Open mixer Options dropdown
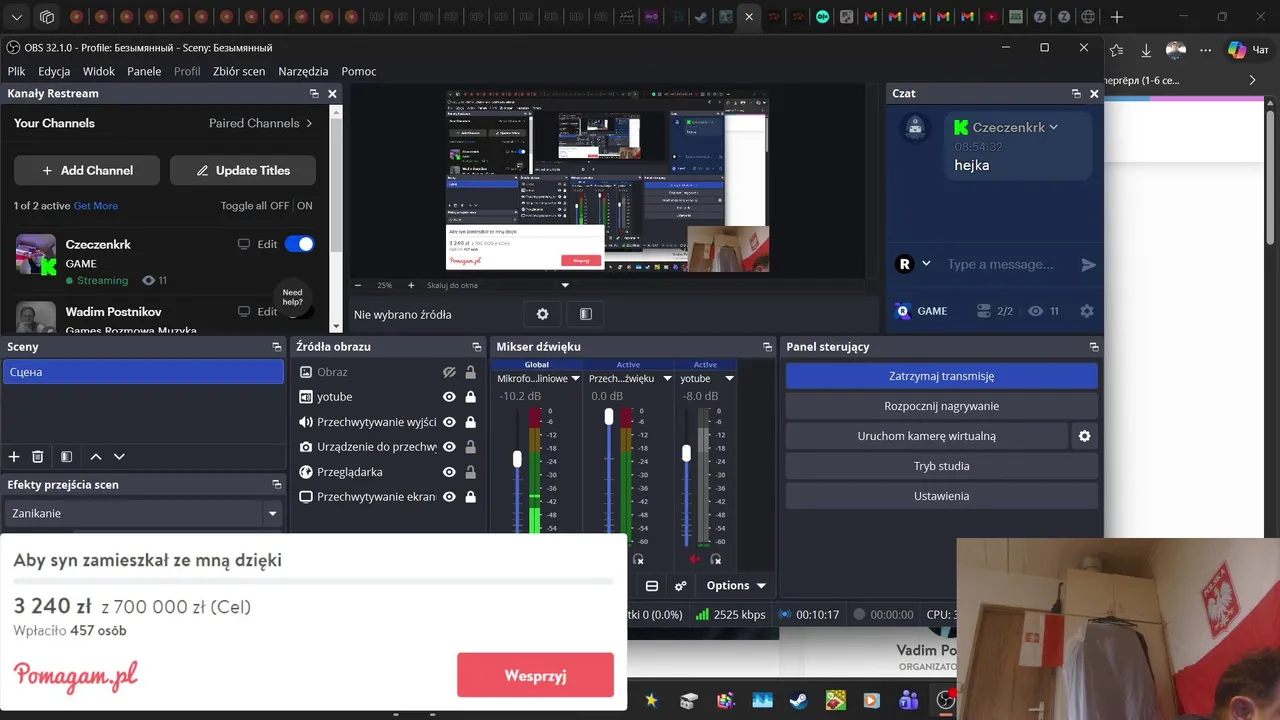1280x720 pixels. coord(736,586)
